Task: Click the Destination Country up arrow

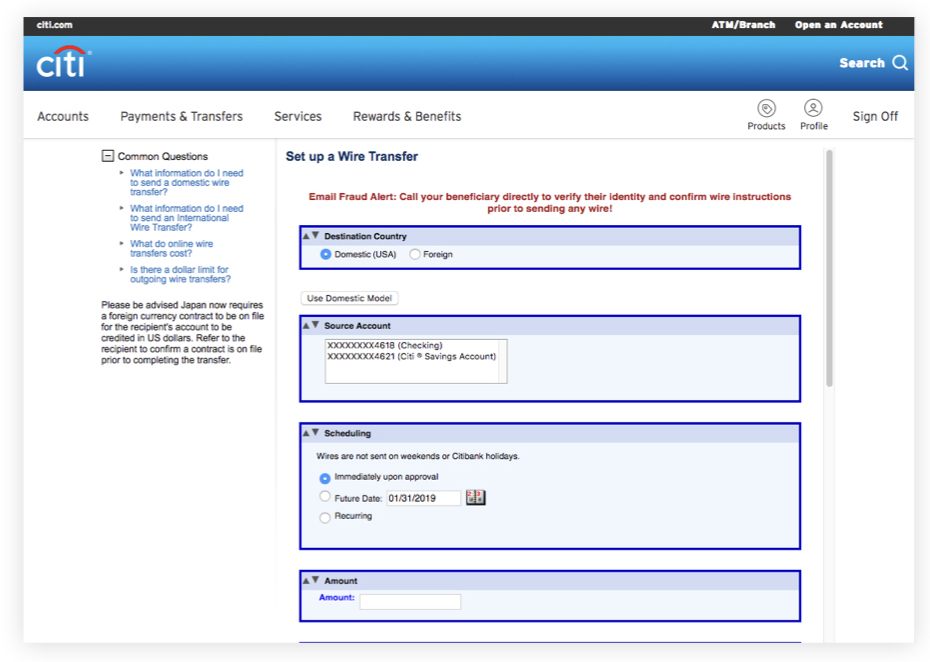Action: click(306, 237)
